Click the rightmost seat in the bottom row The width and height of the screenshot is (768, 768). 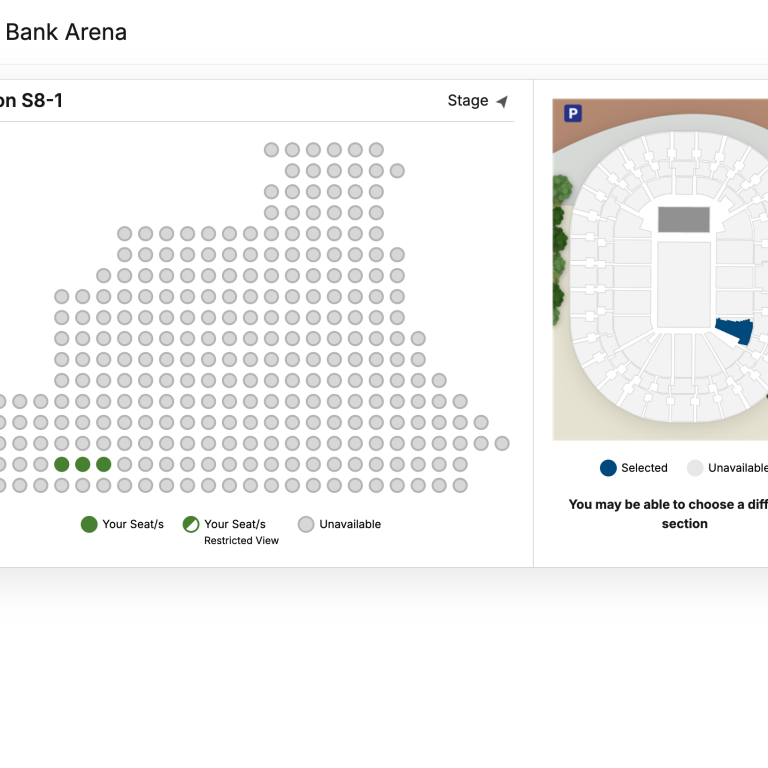point(460,485)
